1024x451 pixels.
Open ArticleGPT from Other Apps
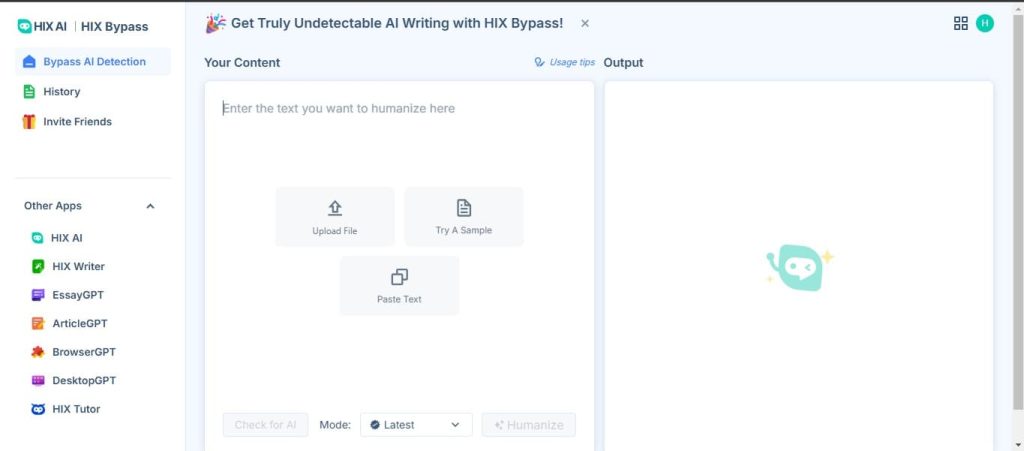[80, 323]
